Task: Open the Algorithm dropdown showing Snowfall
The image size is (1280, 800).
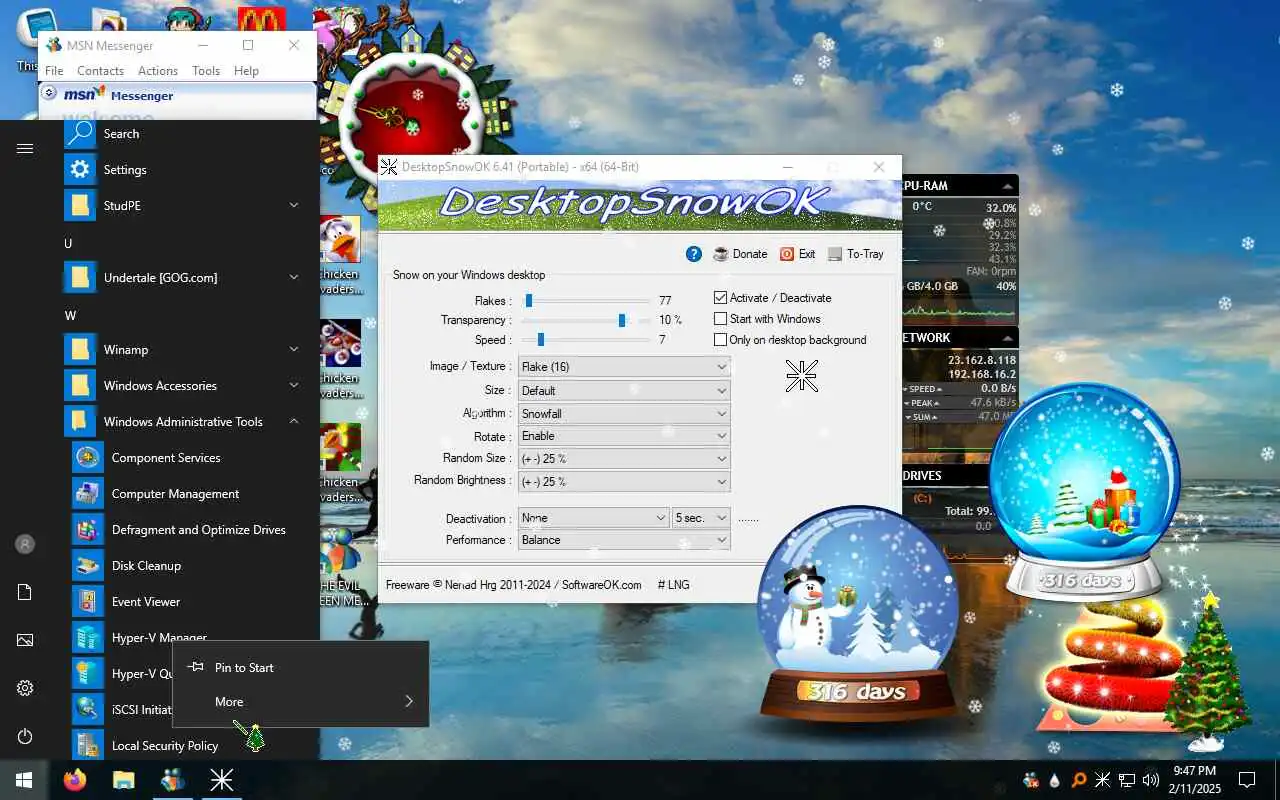Action: (624, 413)
